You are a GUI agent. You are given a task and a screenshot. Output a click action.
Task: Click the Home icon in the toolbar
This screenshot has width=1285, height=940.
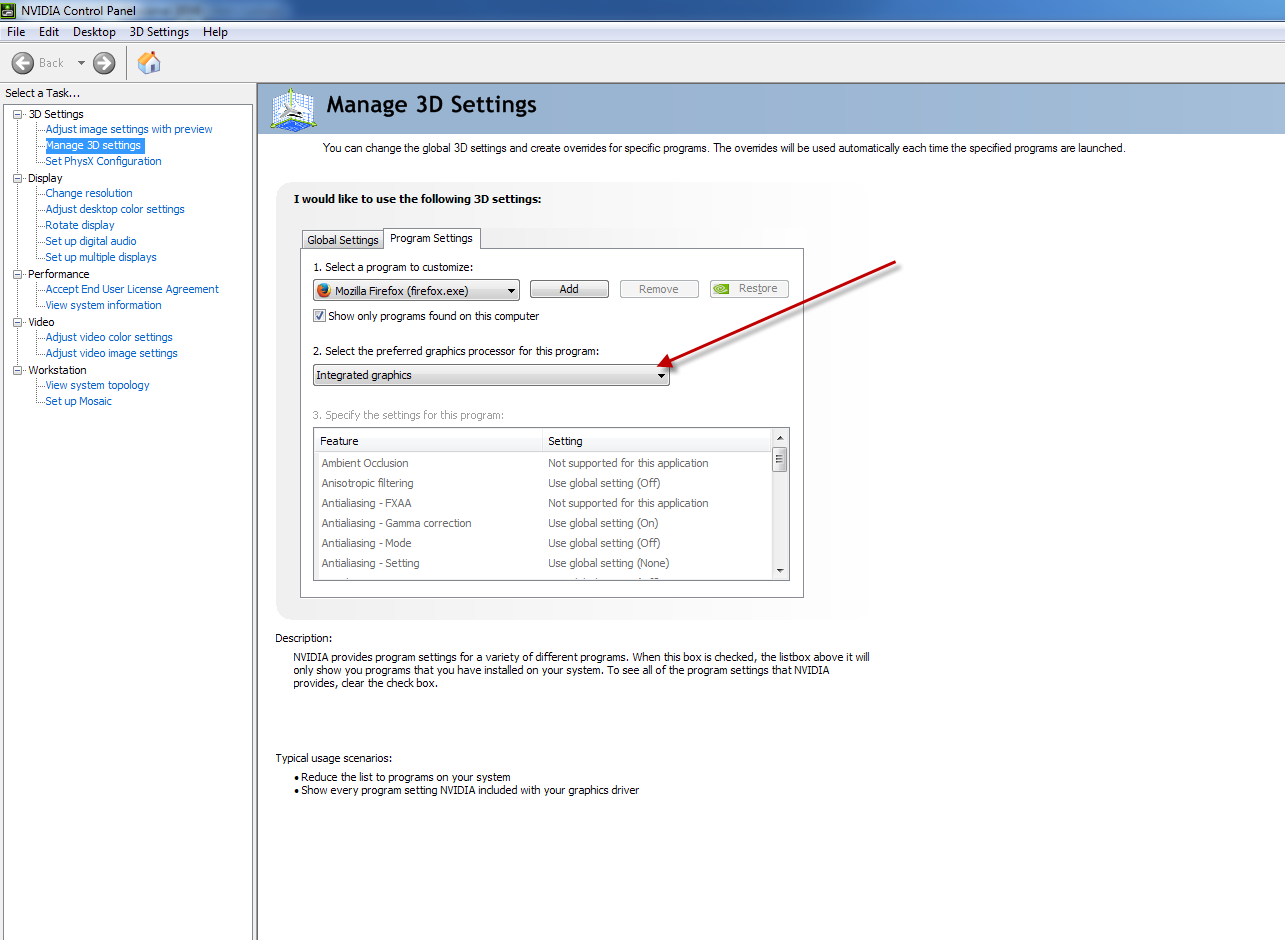point(149,63)
